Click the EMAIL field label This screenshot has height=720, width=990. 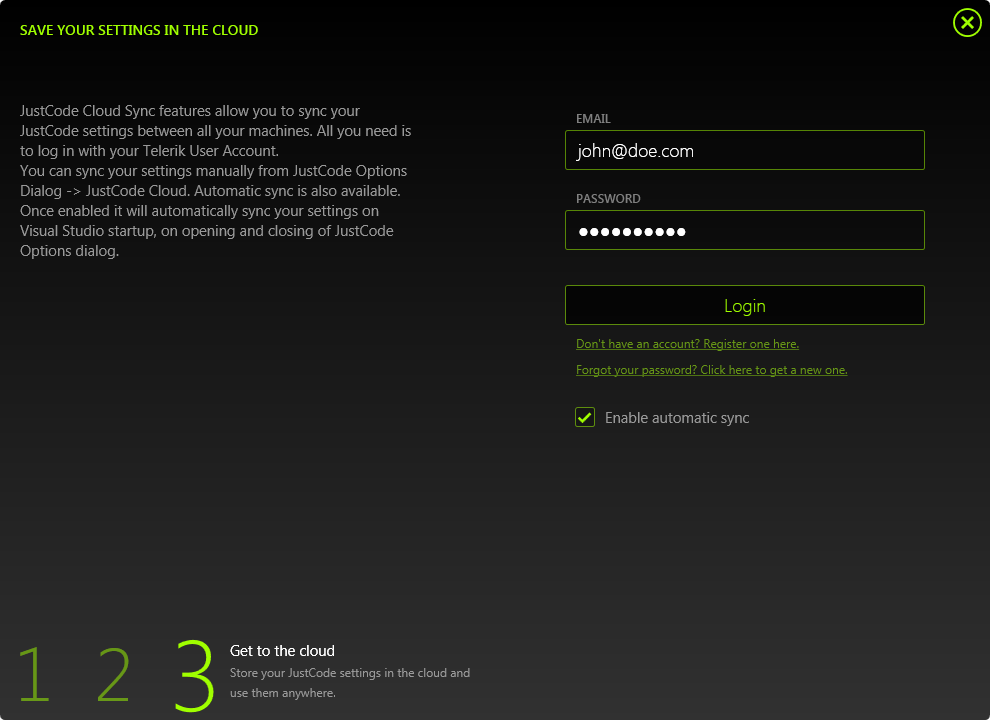pyautogui.click(x=593, y=119)
